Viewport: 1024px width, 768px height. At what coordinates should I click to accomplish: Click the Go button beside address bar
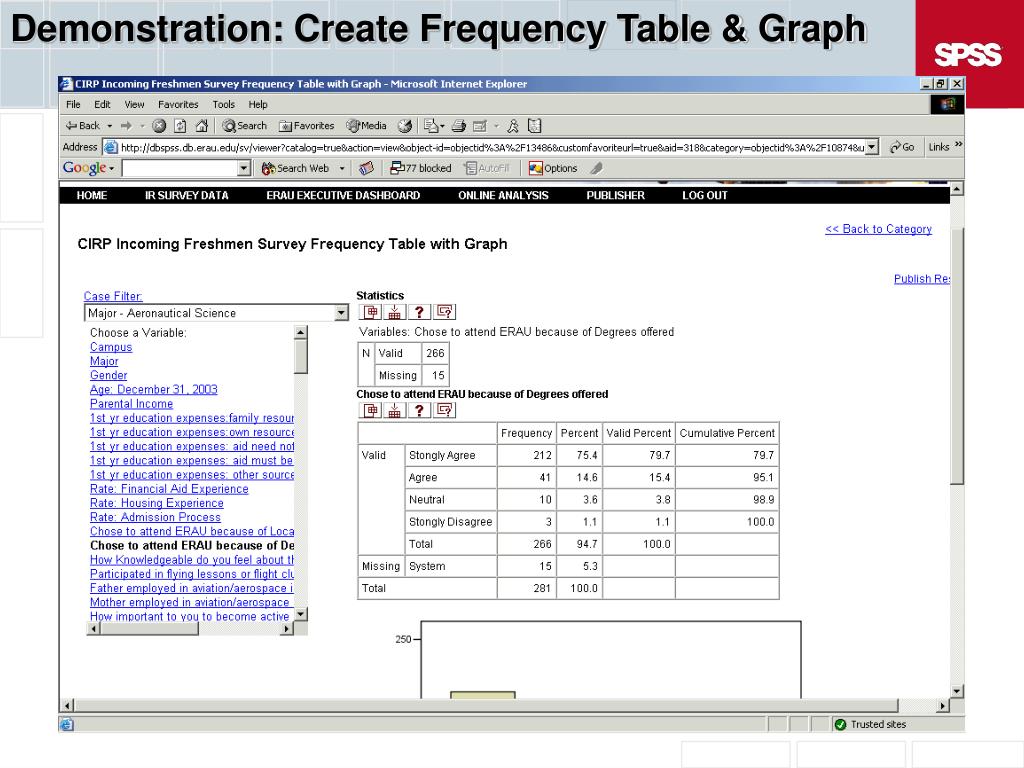point(902,147)
